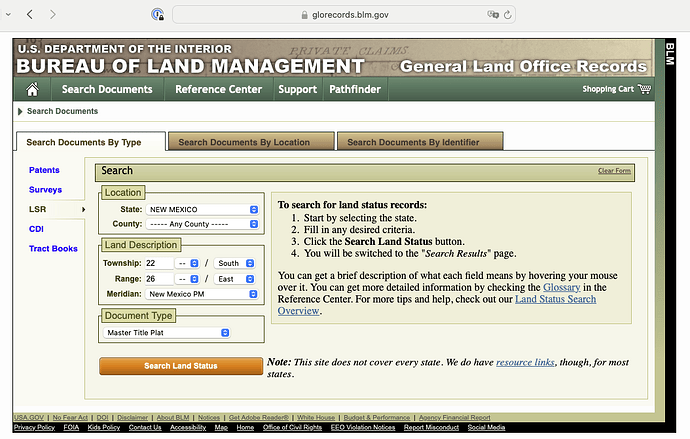
Task: Click the lock icon beside glorecords.blm.gov
Action: 304,15
